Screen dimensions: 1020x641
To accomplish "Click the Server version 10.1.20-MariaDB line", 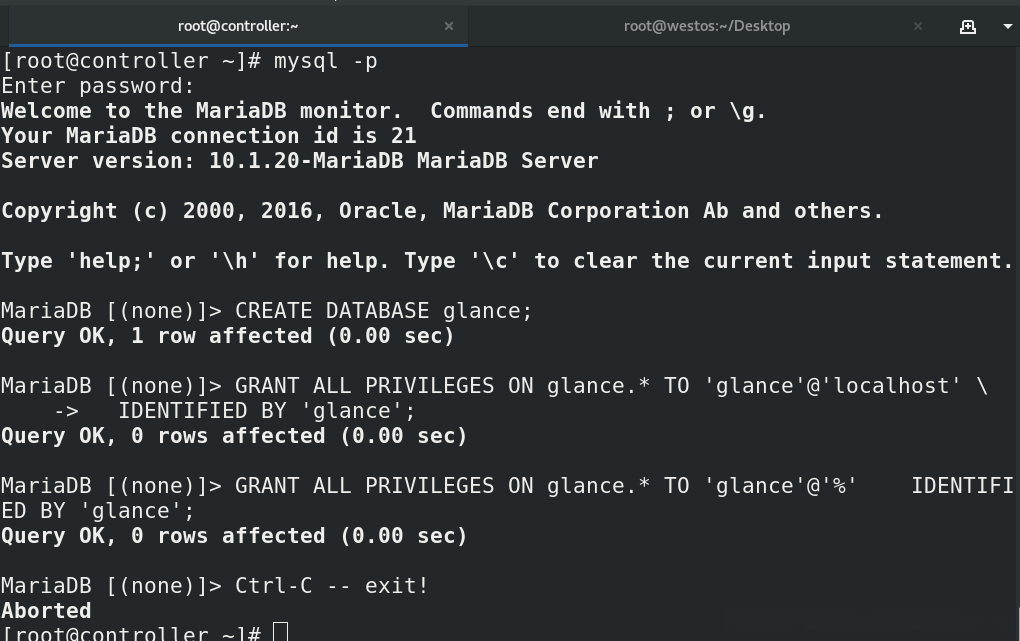I will [x=299, y=161].
